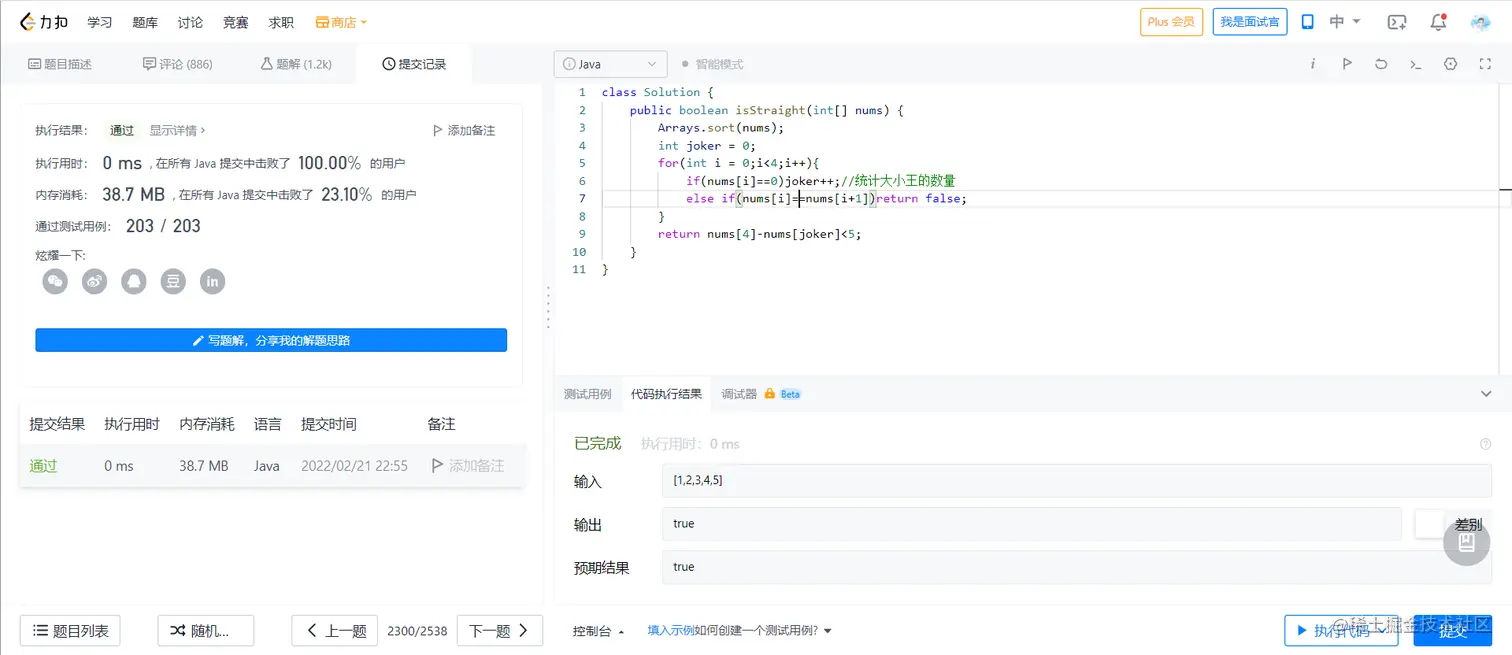
Task: Switch to the 调试器 Beta tab
Action: [761, 394]
